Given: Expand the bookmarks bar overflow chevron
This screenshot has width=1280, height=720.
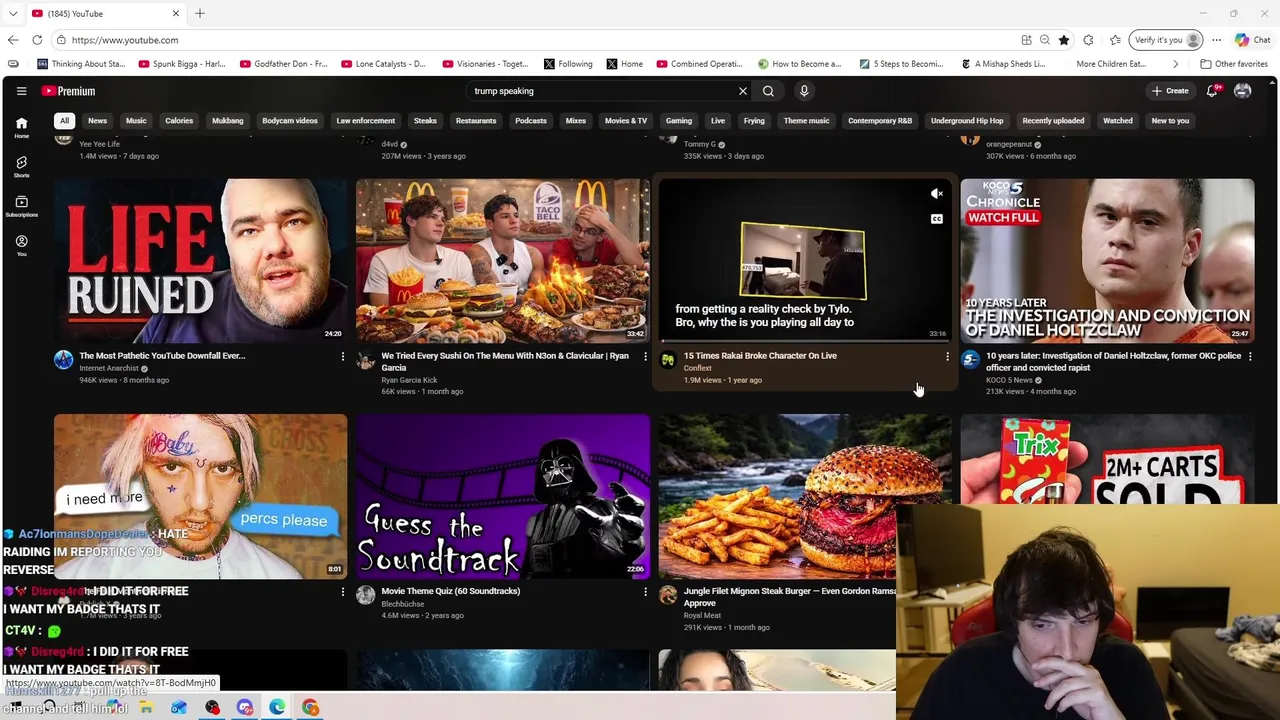Looking at the screenshot, I should (x=1175, y=64).
